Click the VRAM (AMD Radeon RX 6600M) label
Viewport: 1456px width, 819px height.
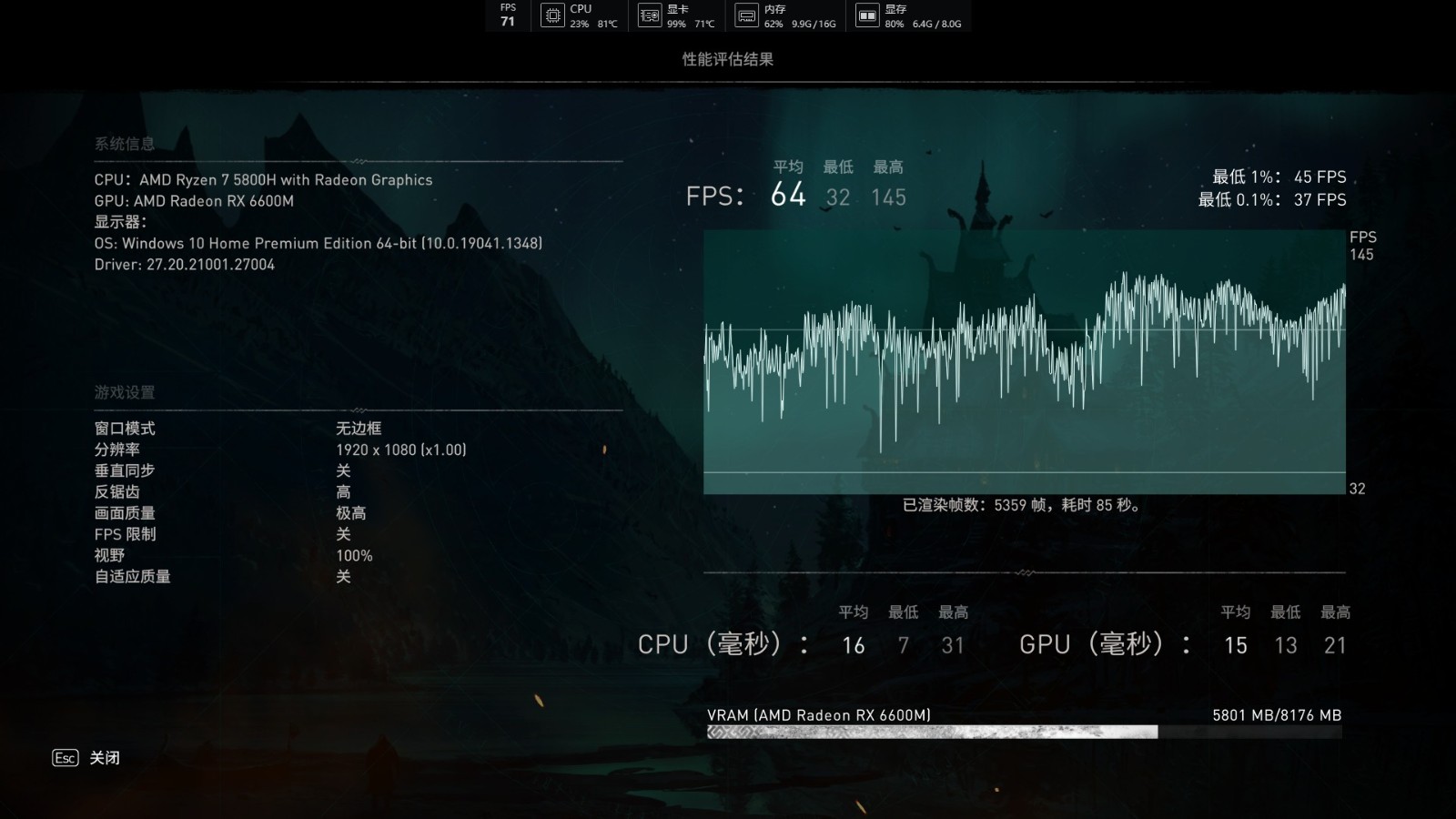point(819,715)
